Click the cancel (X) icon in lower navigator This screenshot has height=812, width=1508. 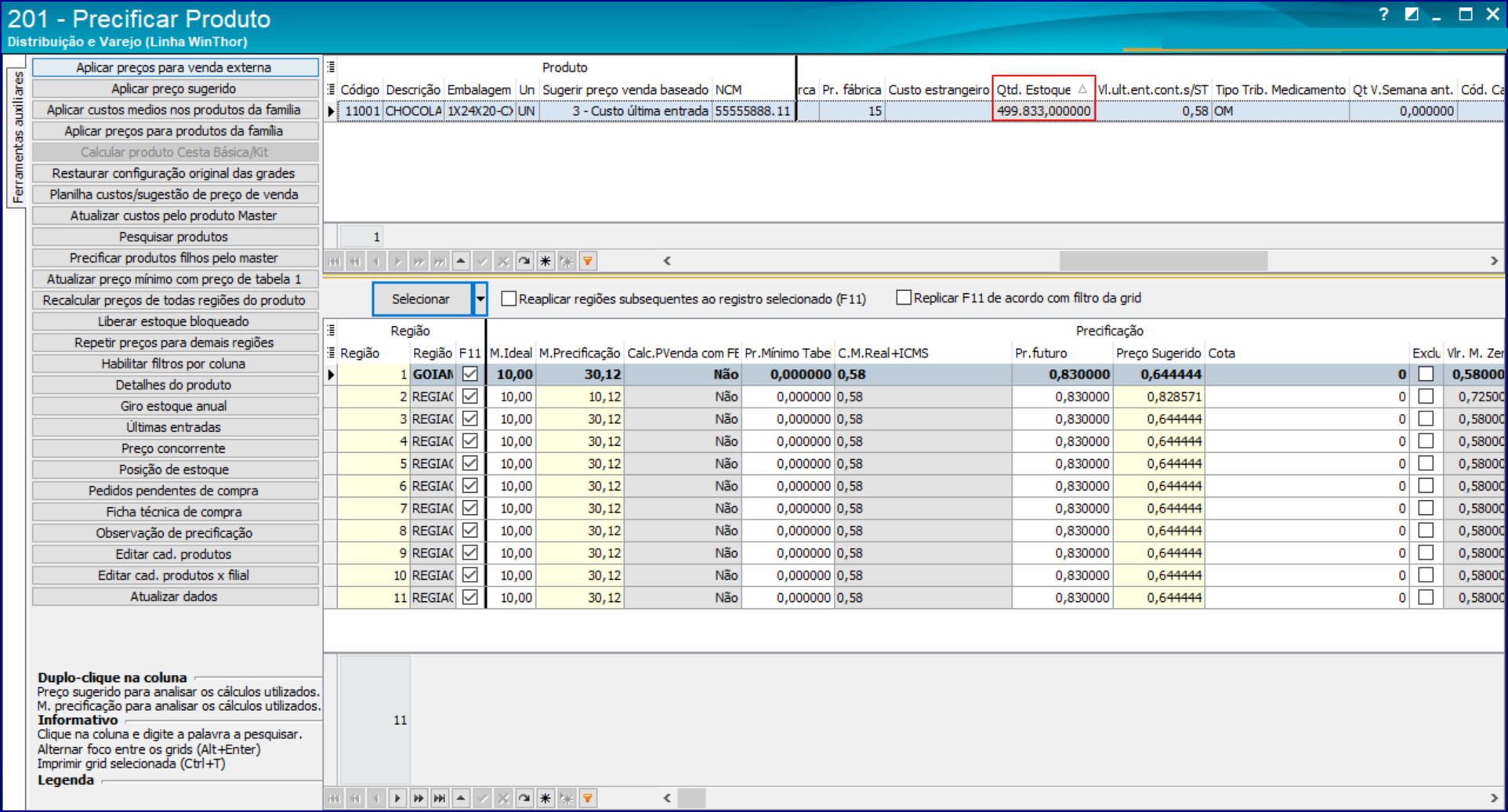coord(503,799)
